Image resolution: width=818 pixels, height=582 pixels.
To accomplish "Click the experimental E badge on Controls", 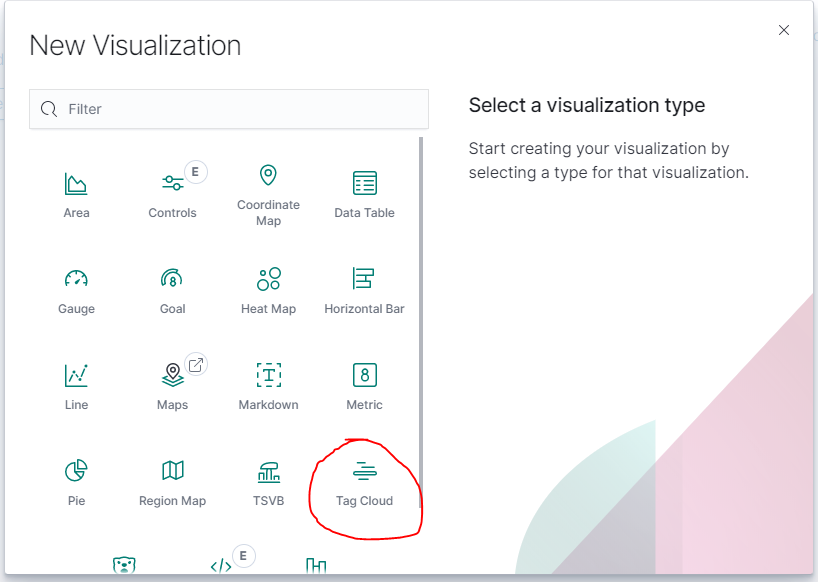I will (x=195, y=172).
